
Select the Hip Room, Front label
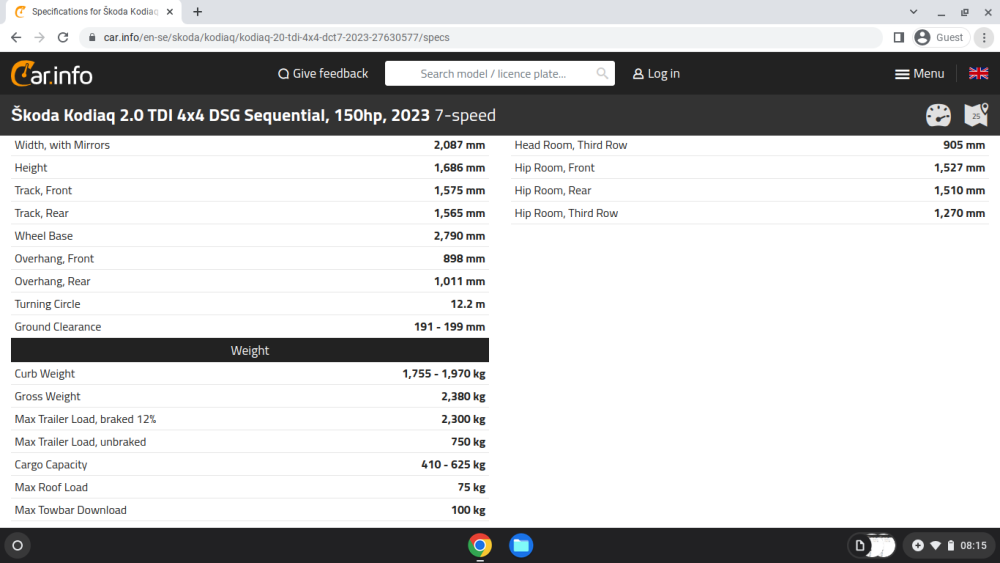coord(554,168)
